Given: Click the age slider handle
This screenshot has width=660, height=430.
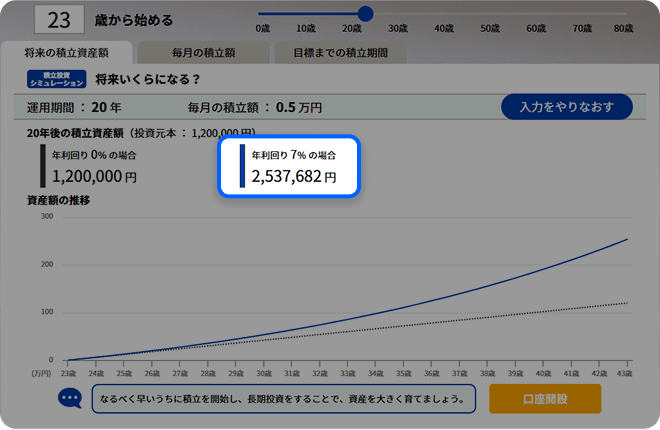Looking at the screenshot, I should coord(365,14).
